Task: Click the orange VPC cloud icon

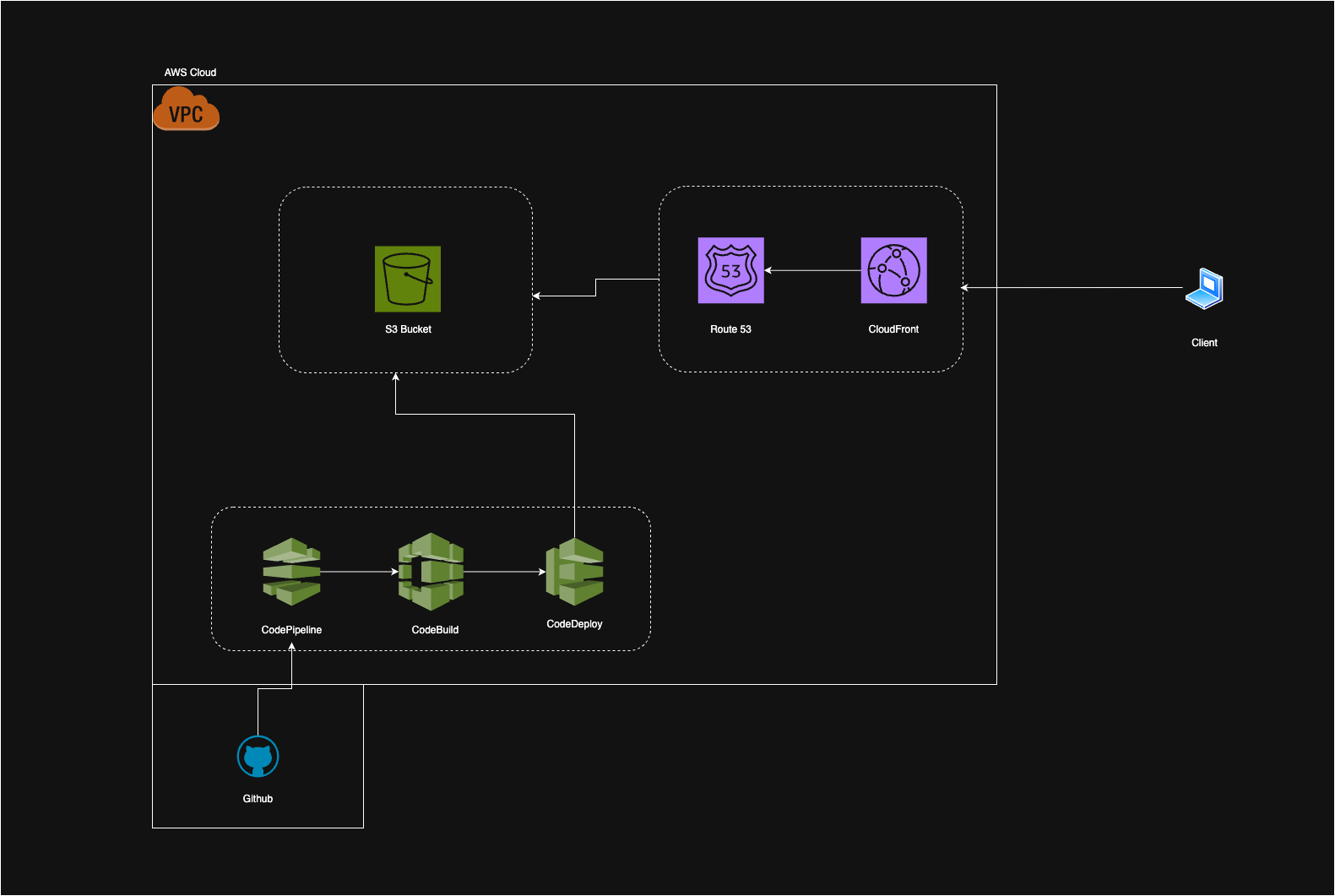Action: pos(186,110)
